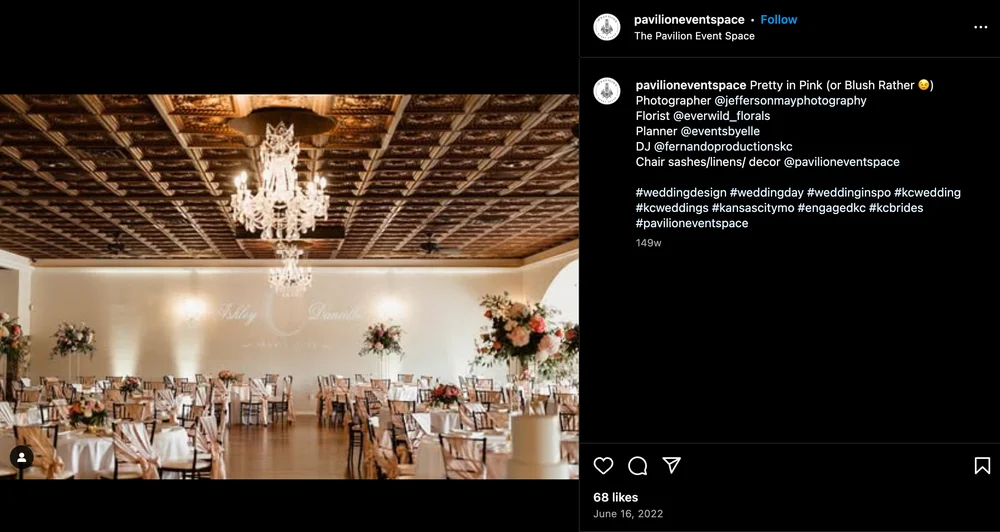This screenshot has height=532, width=1000.
Task: Save the post with the bookmark icon
Action: pos(982,466)
